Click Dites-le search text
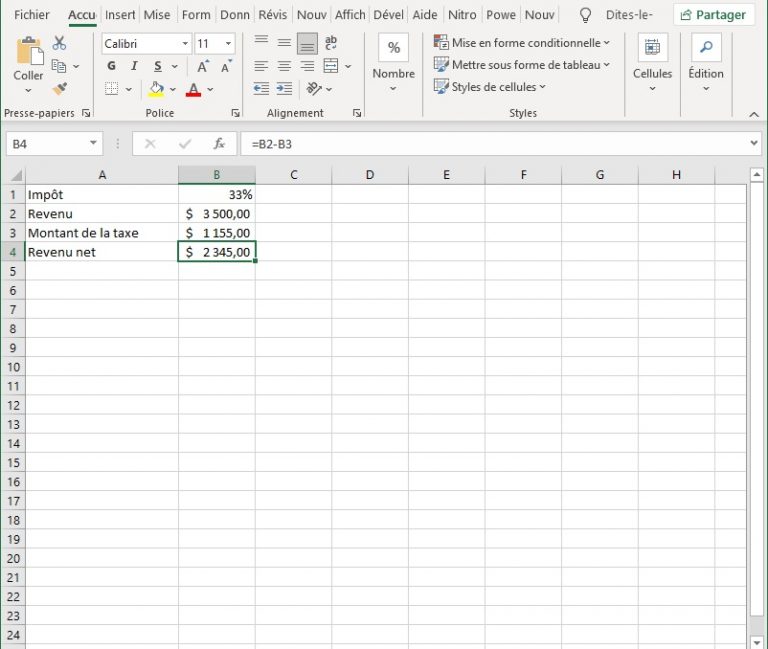 629,15
